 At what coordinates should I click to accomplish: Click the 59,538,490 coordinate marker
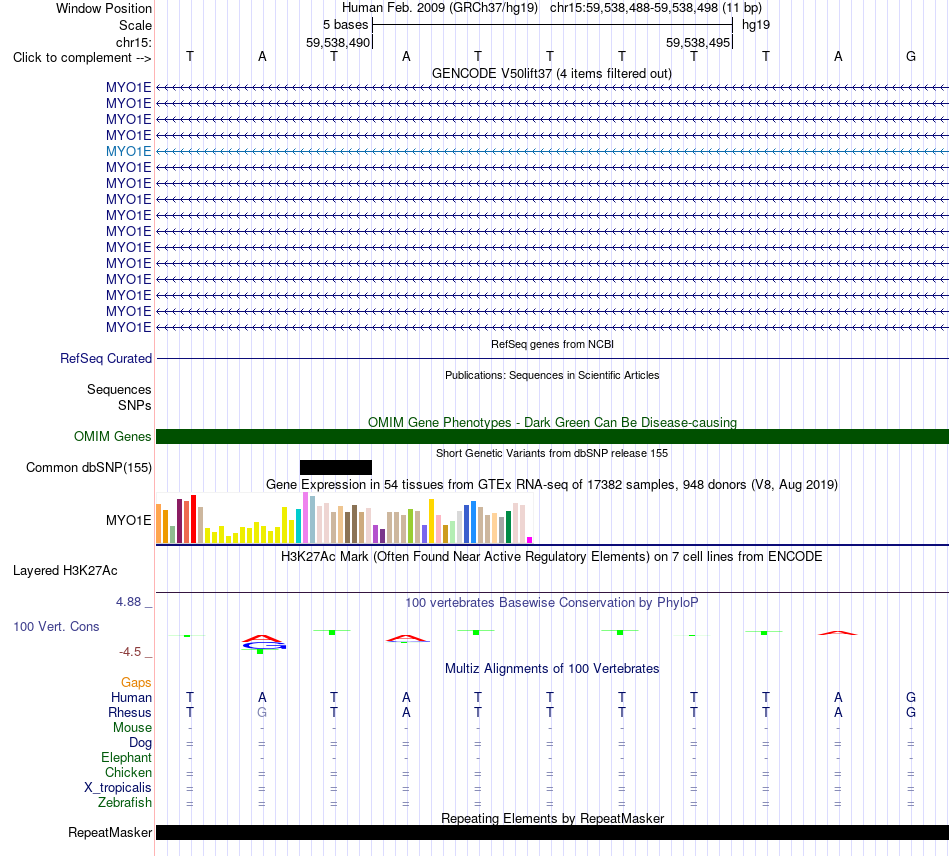[x=337, y=42]
